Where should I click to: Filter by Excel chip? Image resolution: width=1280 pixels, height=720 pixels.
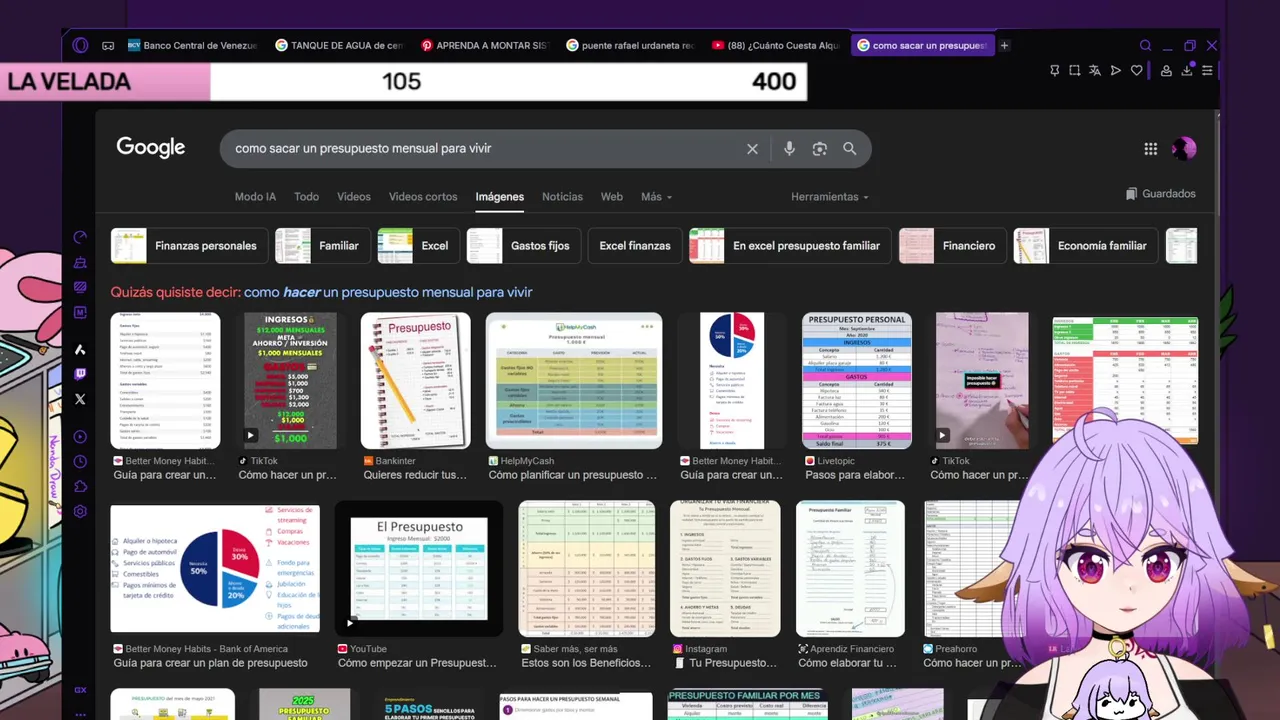pyautogui.click(x=419, y=246)
